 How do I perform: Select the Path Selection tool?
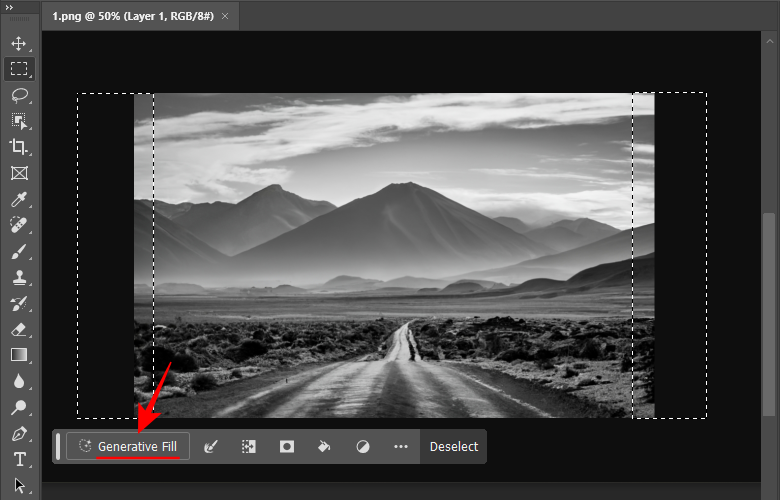tap(19, 485)
